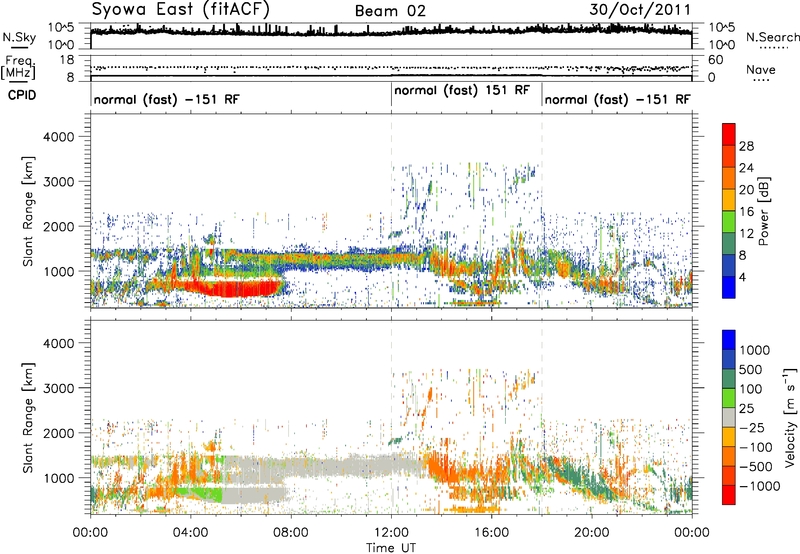
Task: Click the '24' label on the power scale
Action: [x=746, y=168]
